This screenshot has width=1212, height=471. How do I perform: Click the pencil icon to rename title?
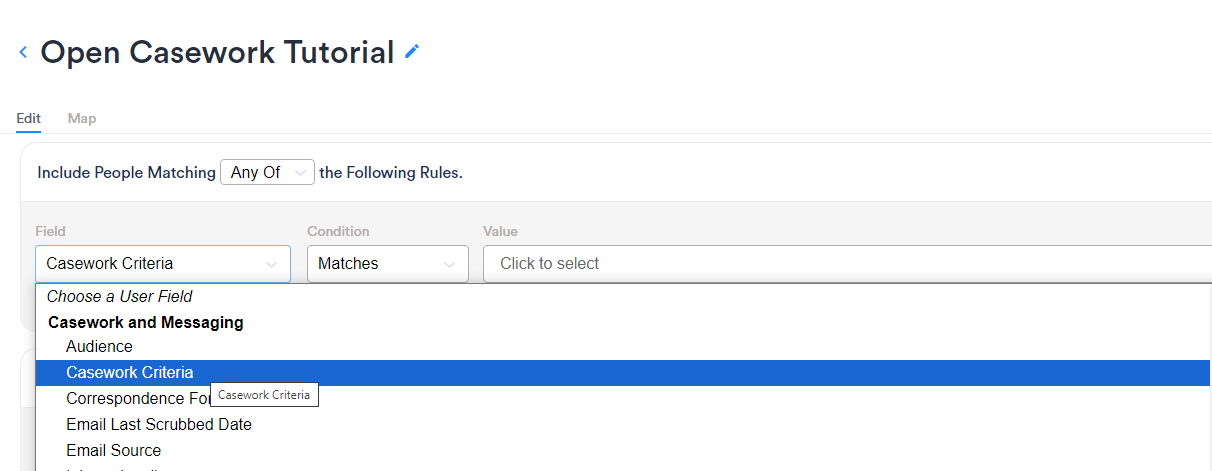(412, 52)
